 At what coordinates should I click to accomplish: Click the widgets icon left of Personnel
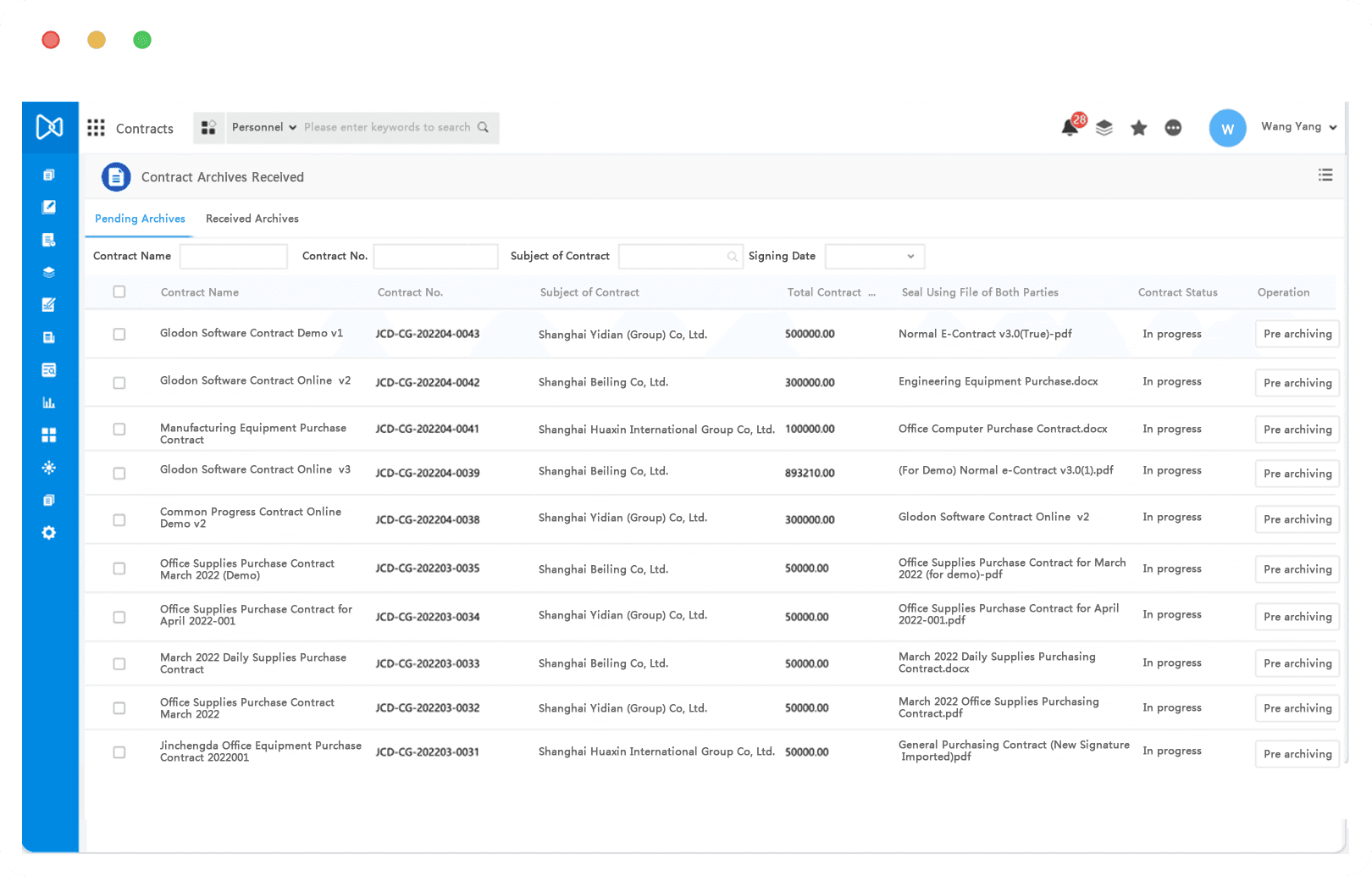(x=208, y=128)
